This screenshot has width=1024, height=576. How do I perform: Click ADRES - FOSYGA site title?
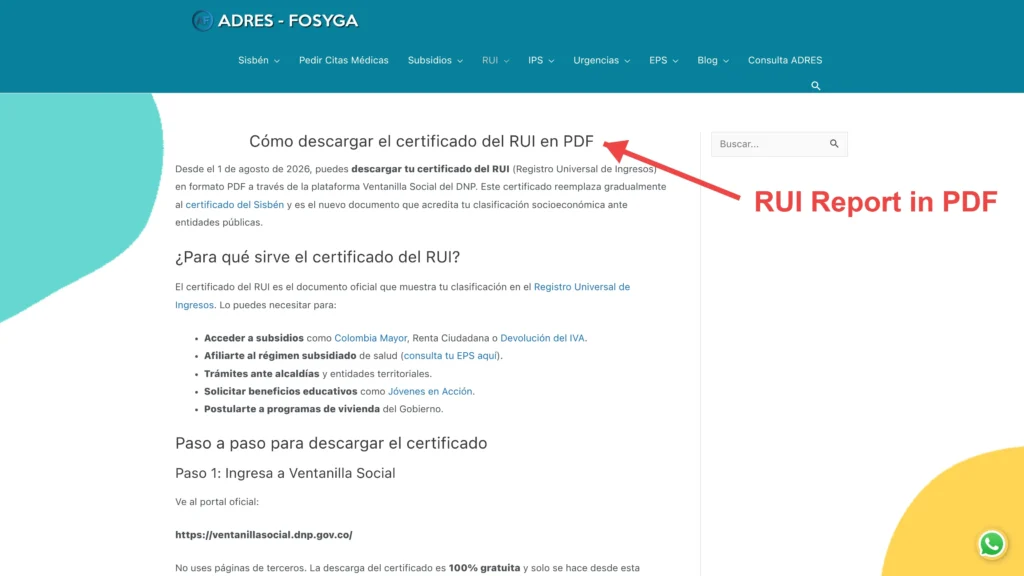click(x=287, y=21)
